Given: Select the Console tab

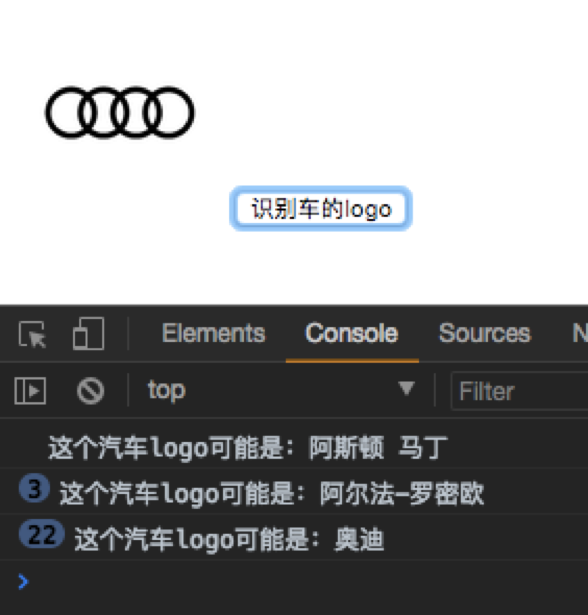Looking at the screenshot, I should (352, 333).
